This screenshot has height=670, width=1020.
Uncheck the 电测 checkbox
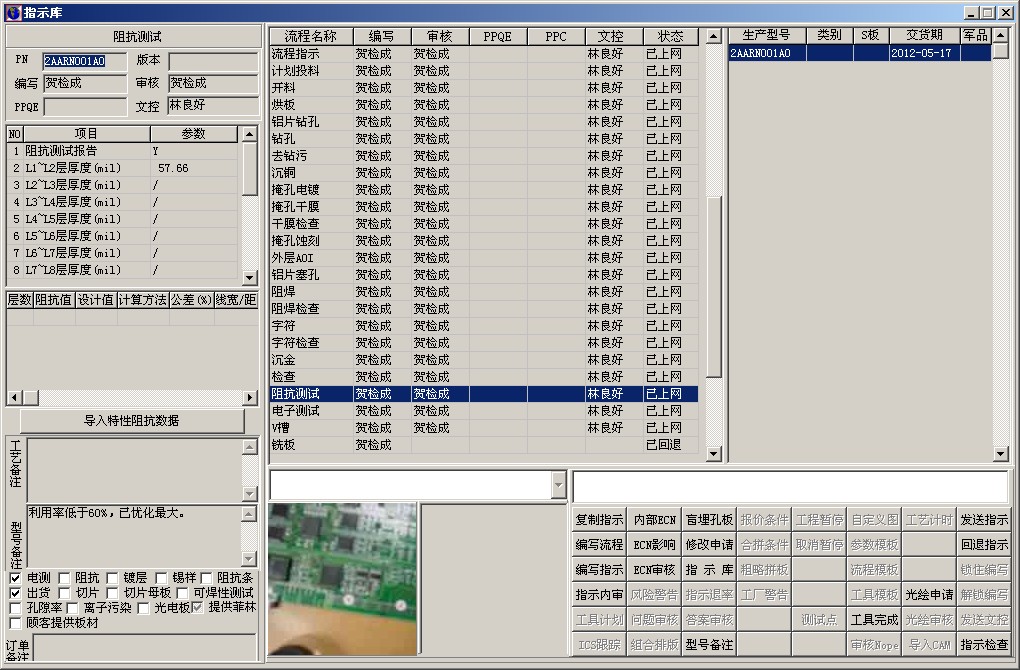pyautogui.click(x=15, y=578)
